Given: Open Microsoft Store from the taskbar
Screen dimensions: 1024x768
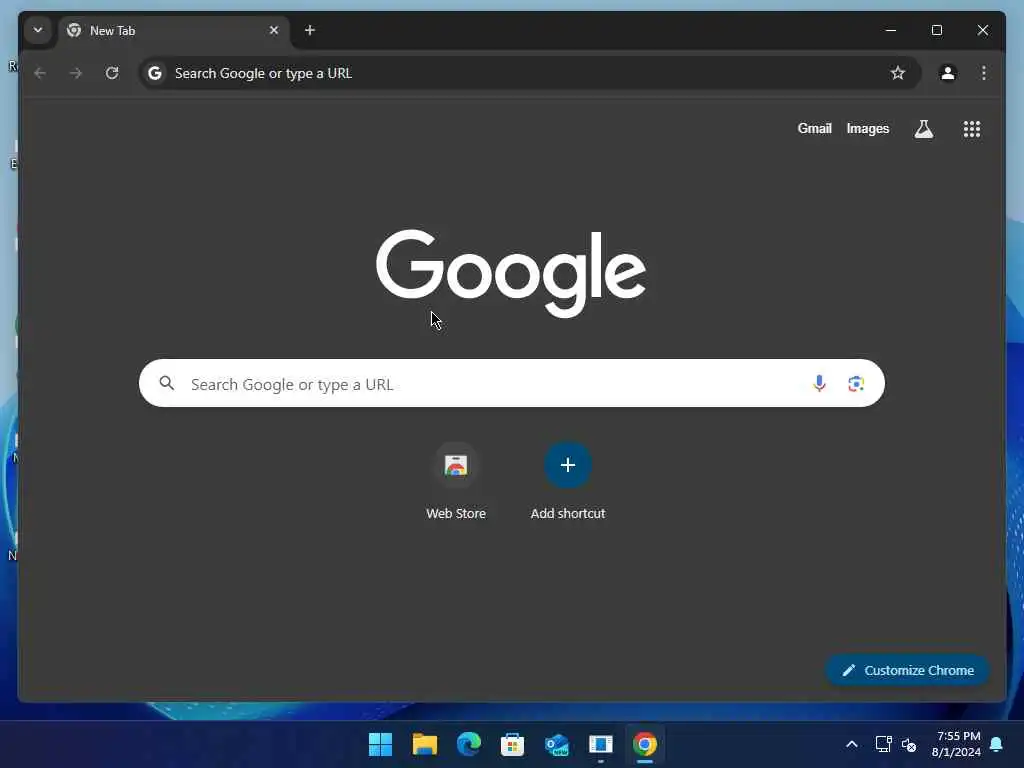Looking at the screenshot, I should (512, 744).
